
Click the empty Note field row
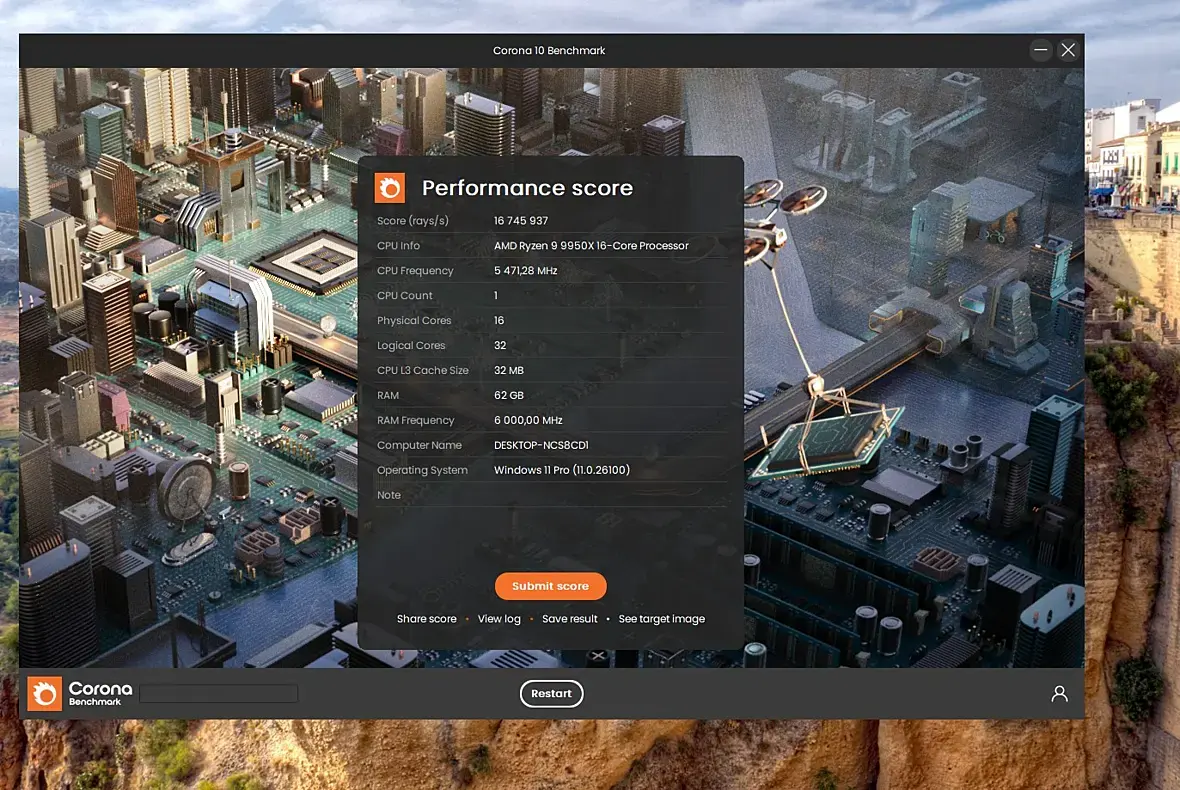coord(551,495)
